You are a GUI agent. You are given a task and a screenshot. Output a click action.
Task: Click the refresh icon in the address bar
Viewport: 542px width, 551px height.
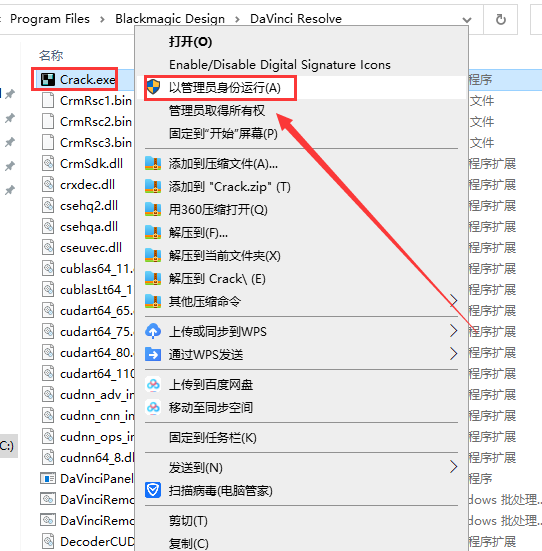click(501, 19)
